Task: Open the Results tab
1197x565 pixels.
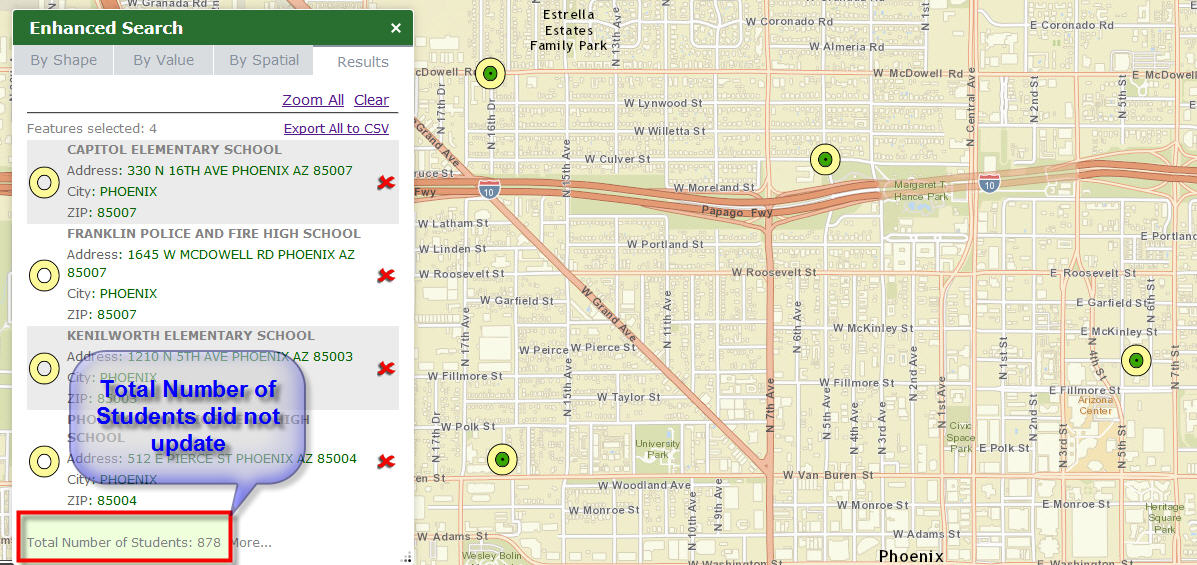Action: pyautogui.click(x=363, y=62)
